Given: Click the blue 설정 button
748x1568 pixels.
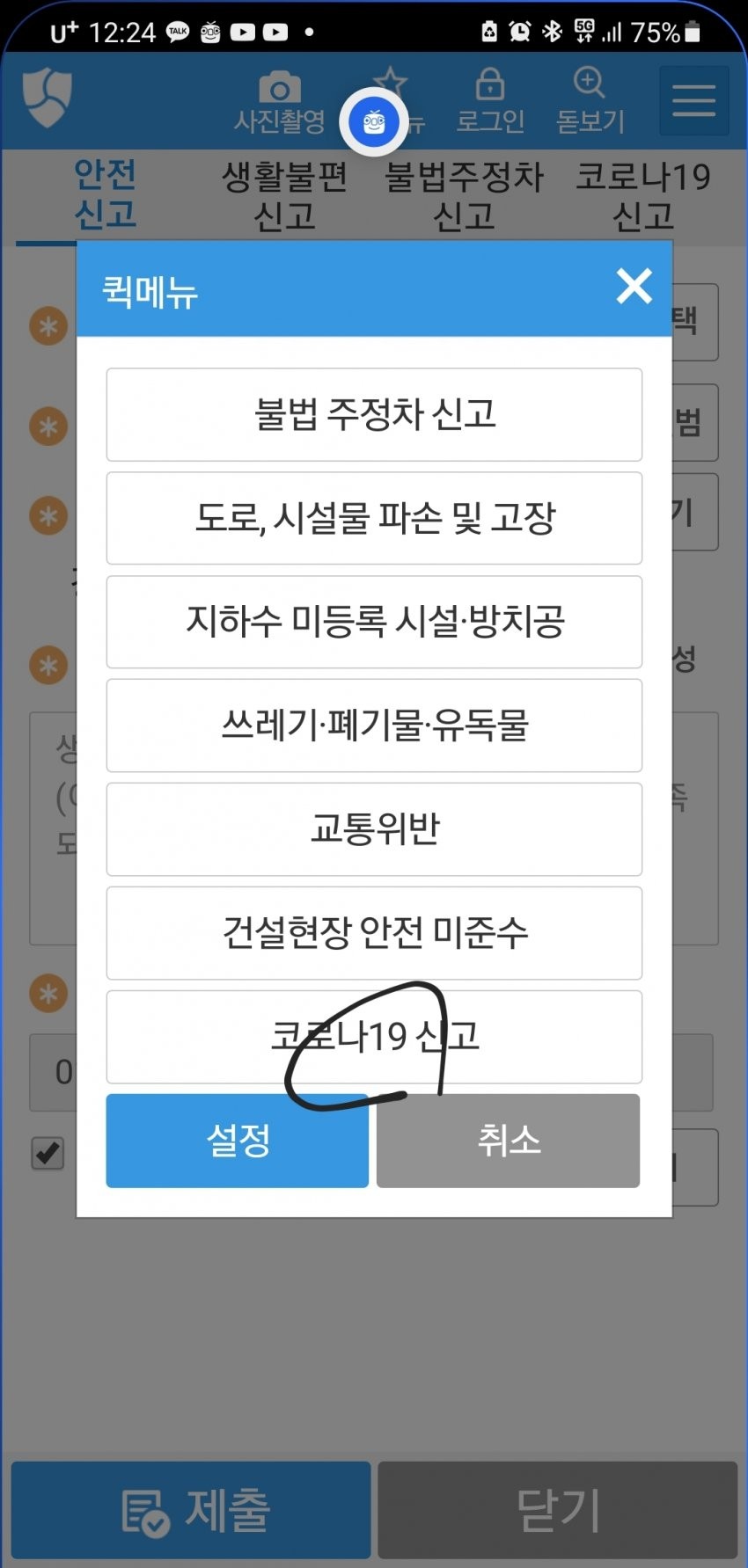Looking at the screenshot, I should tap(238, 1141).
